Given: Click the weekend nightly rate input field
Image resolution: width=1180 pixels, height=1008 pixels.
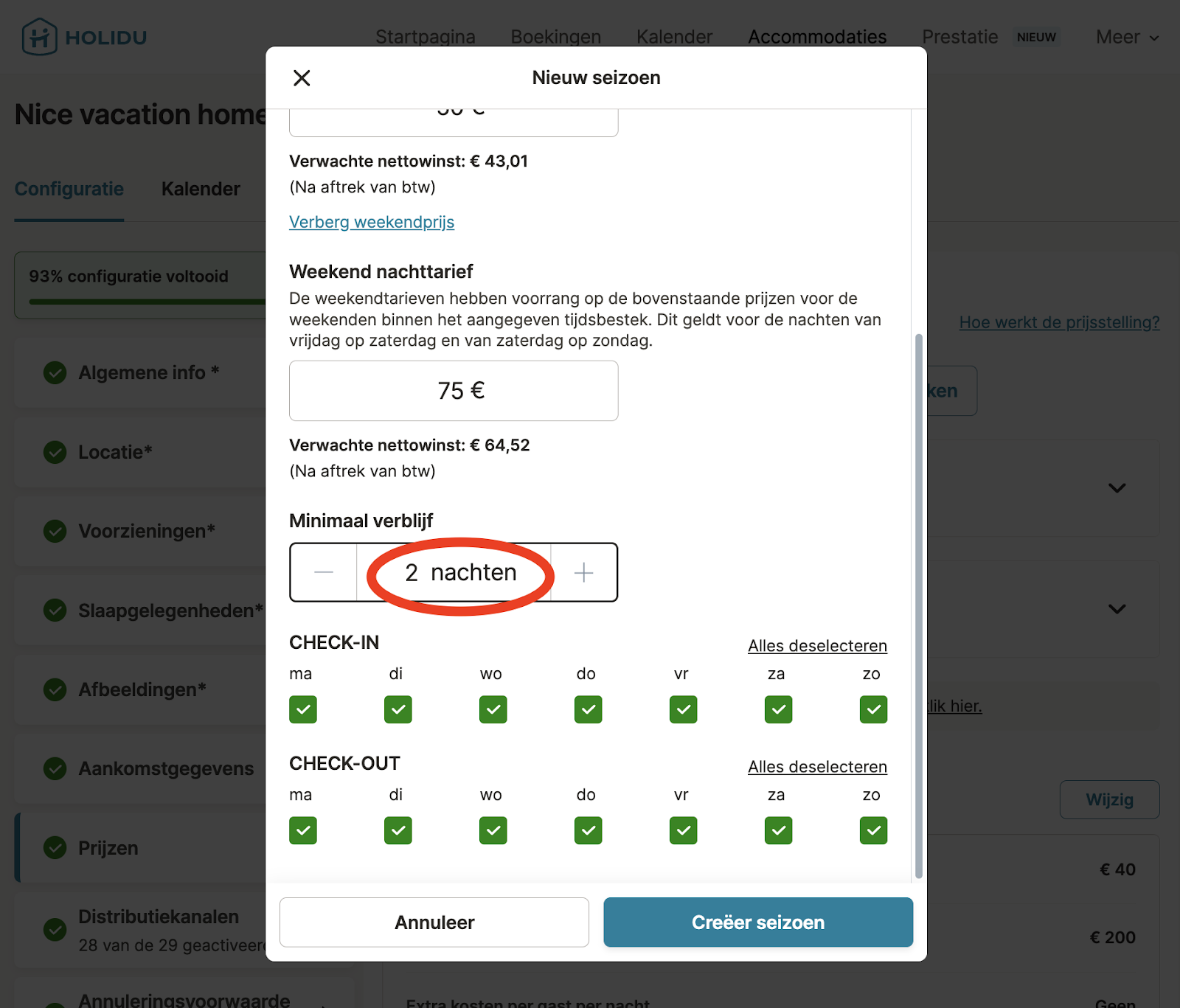Looking at the screenshot, I should click(x=454, y=391).
